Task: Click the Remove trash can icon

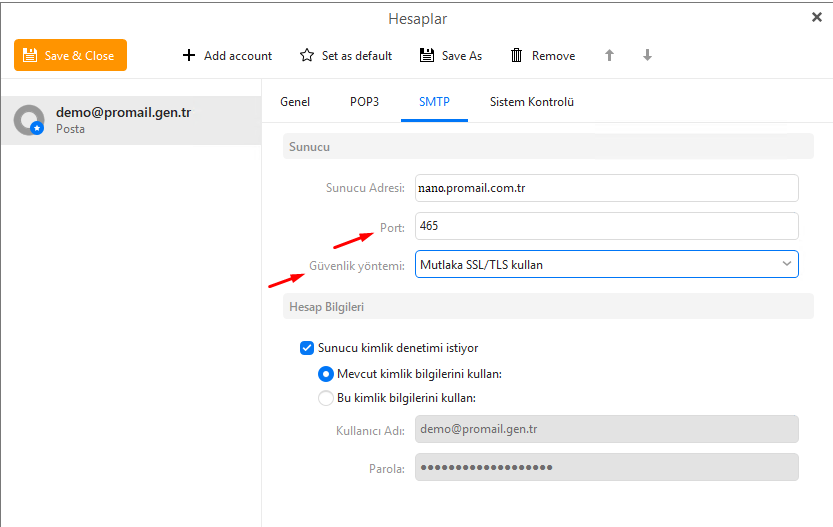Action: (517, 56)
